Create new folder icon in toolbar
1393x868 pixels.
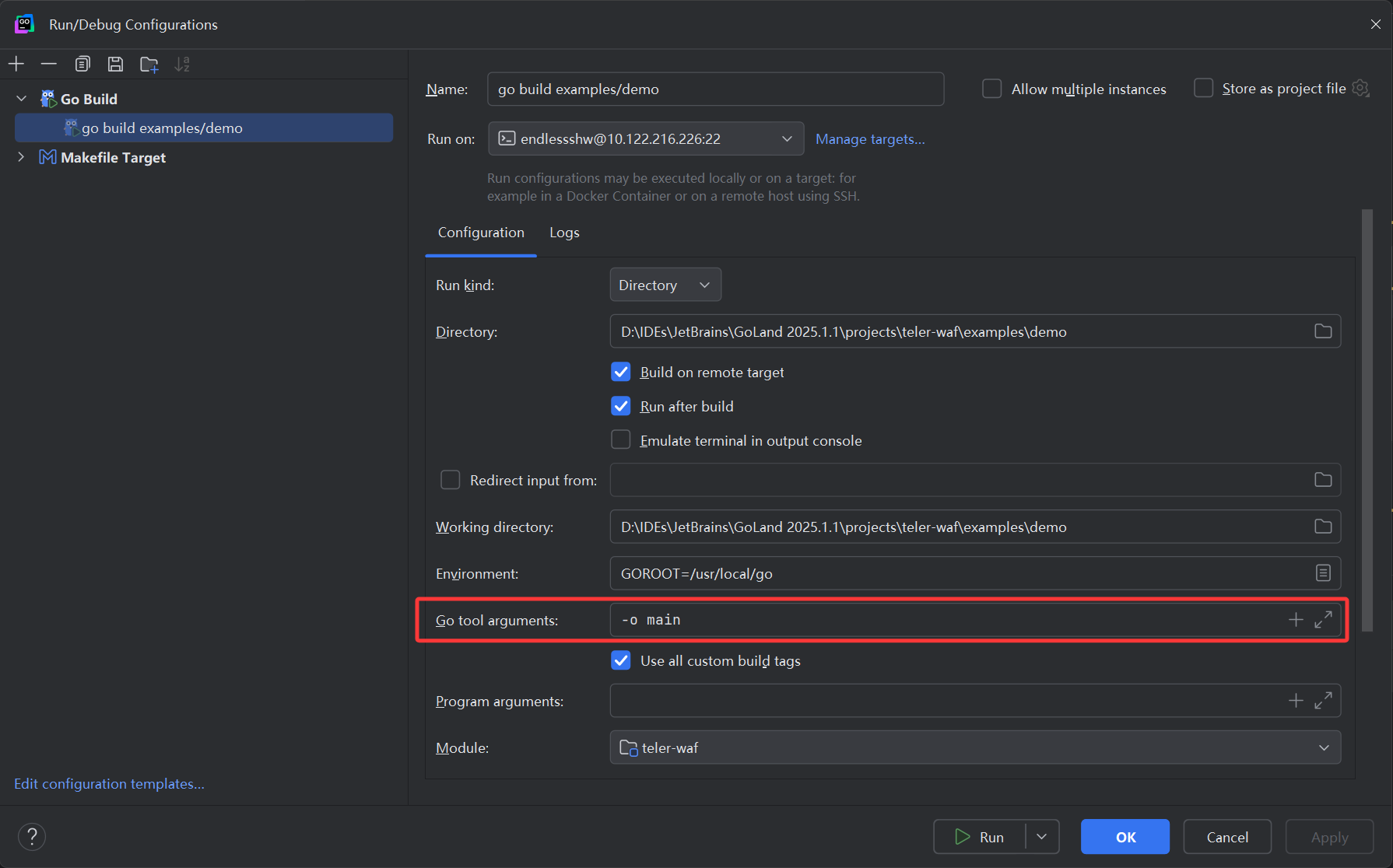point(149,64)
